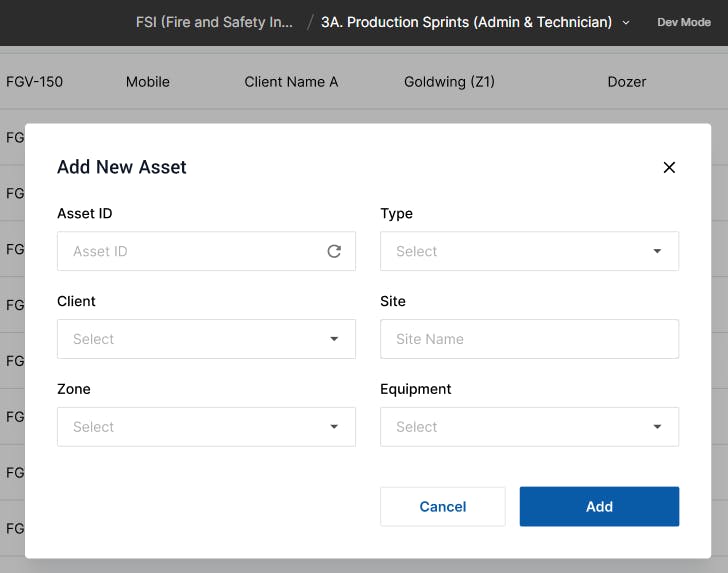Close the Add New Asset dialog

point(669,168)
